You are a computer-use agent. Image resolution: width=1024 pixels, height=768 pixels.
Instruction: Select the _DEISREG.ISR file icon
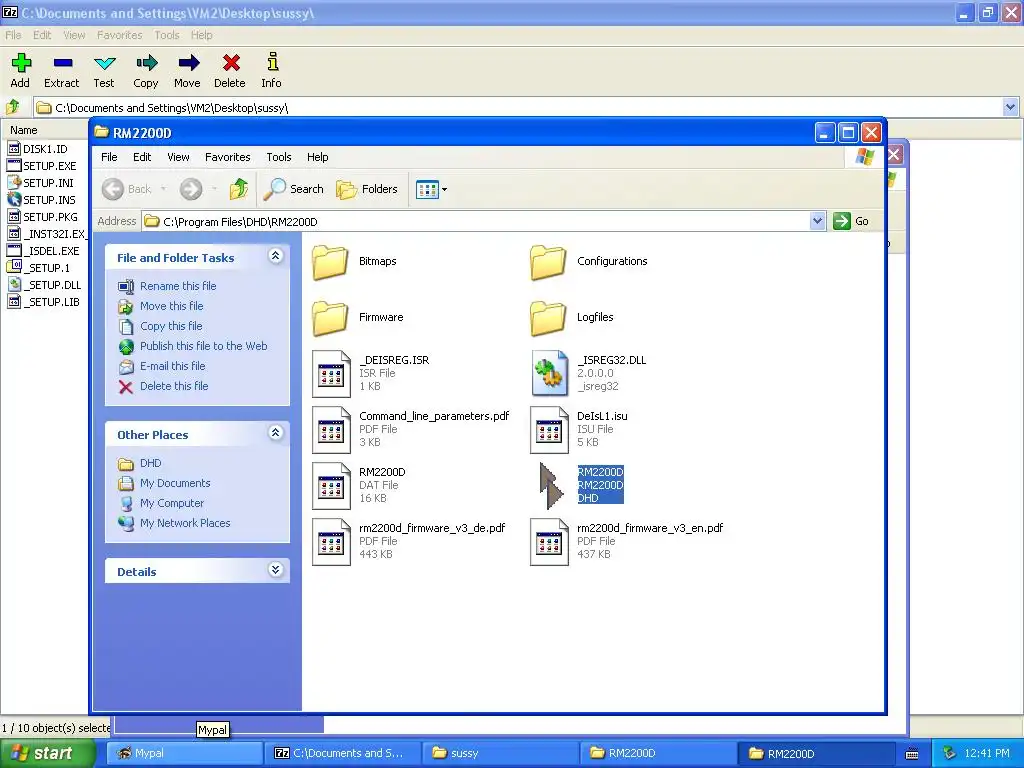pos(331,374)
